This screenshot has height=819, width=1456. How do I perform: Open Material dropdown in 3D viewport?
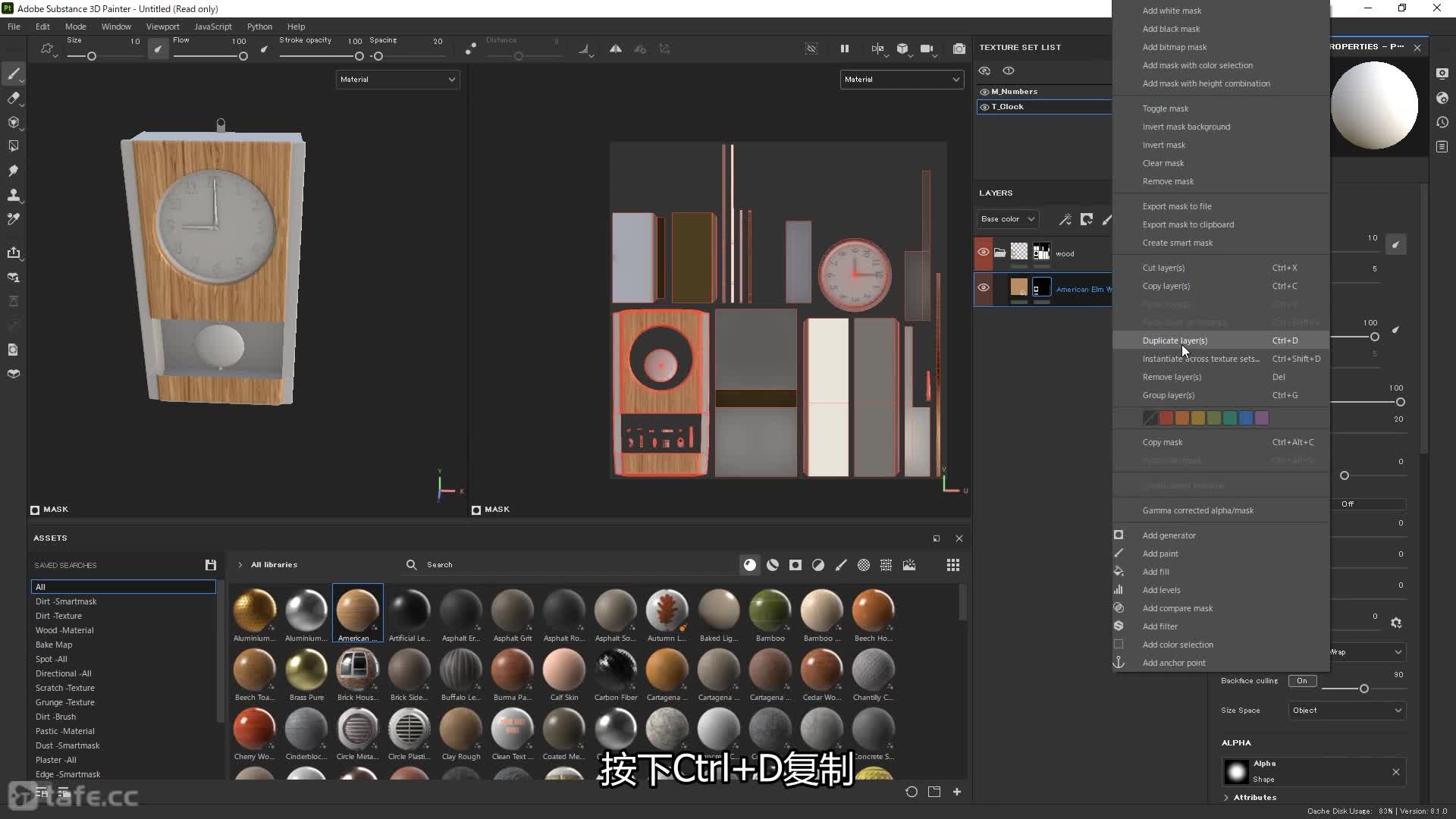[x=398, y=79]
